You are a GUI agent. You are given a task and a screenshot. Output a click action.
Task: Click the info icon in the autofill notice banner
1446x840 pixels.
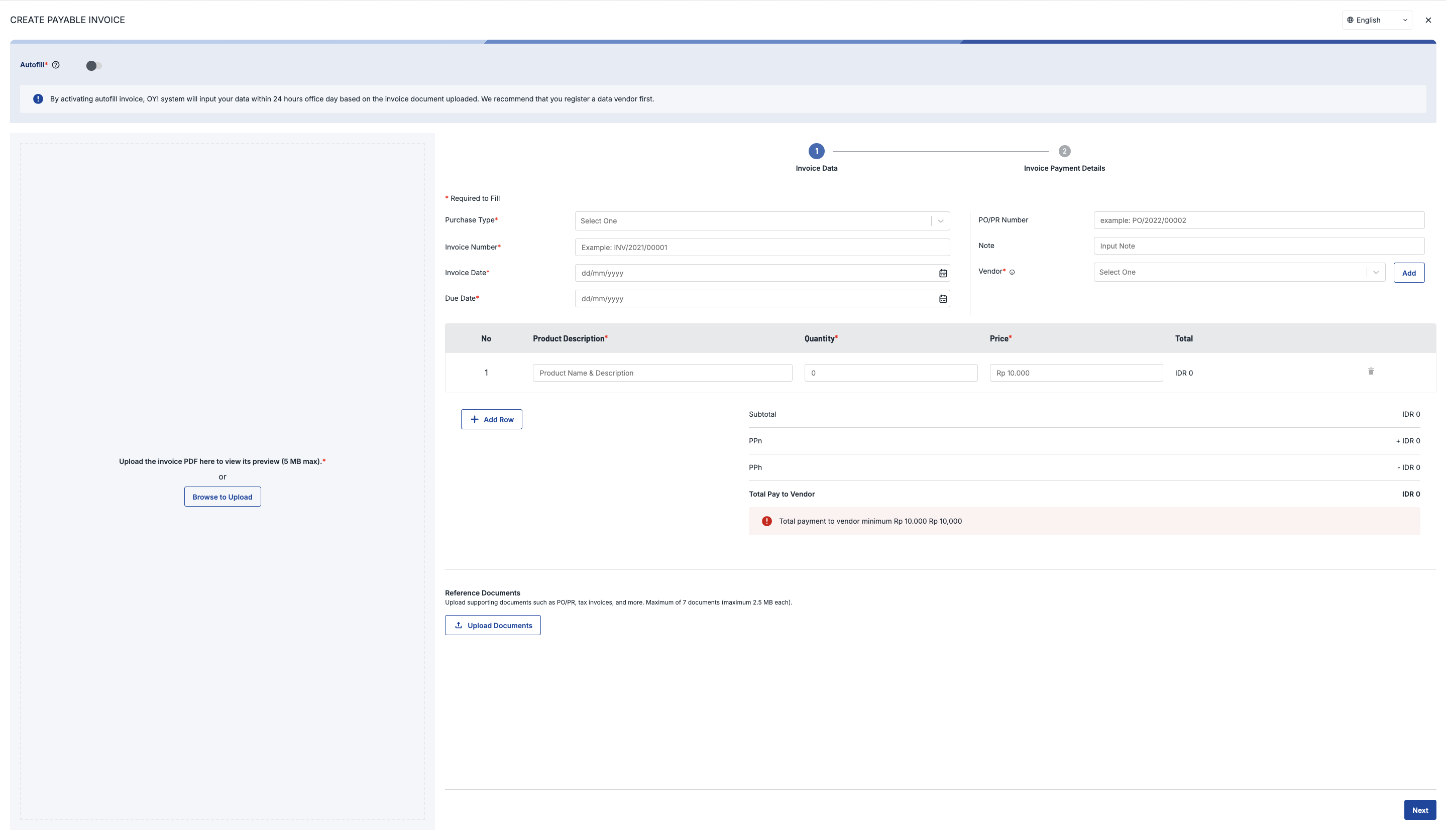coord(37,99)
